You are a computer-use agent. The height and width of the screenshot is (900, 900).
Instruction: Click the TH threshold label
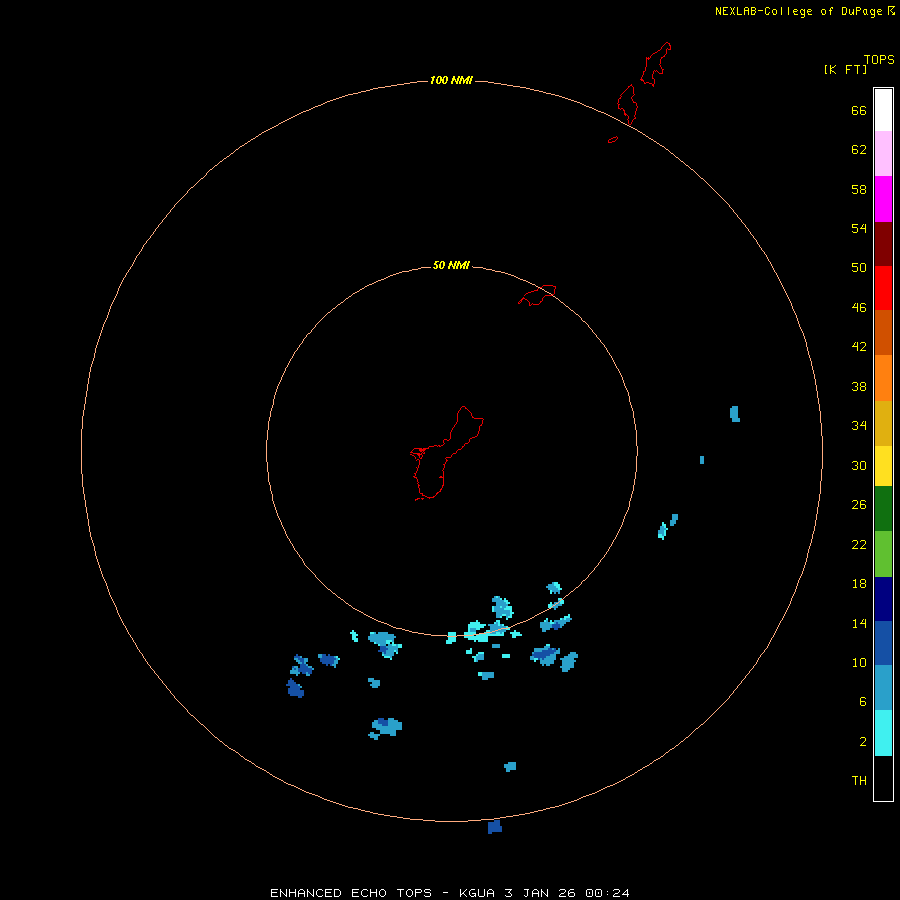[859, 781]
